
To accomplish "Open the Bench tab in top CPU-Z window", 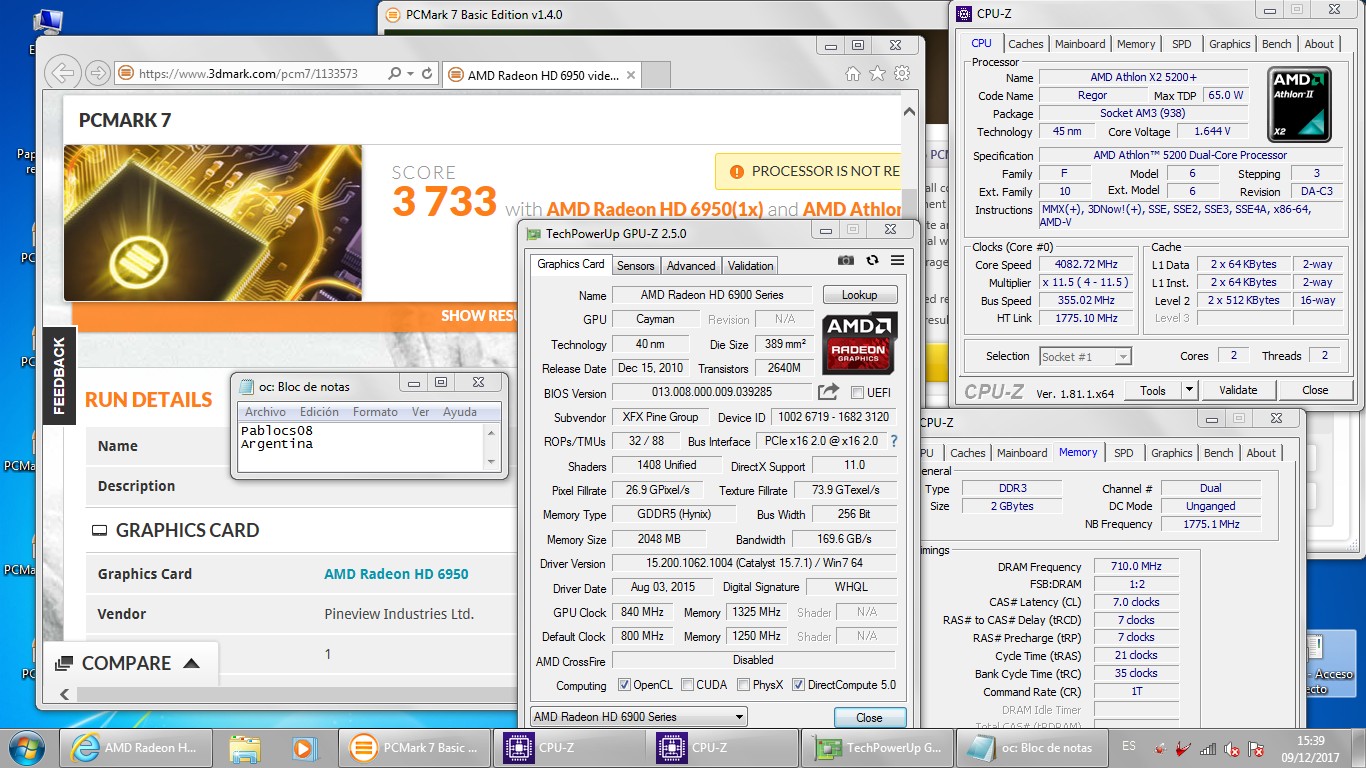I will [x=1276, y=44].
